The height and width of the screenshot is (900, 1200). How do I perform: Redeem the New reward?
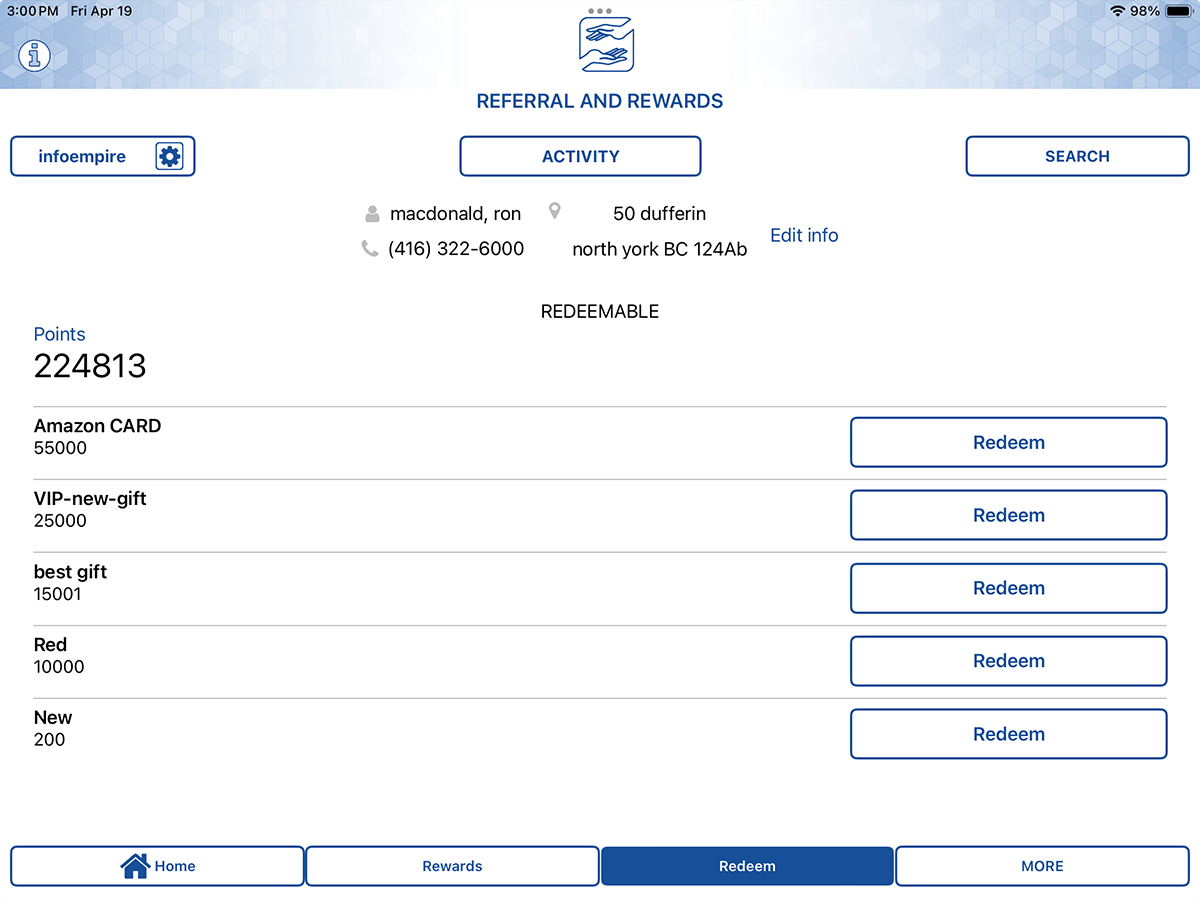(1008, 734)
